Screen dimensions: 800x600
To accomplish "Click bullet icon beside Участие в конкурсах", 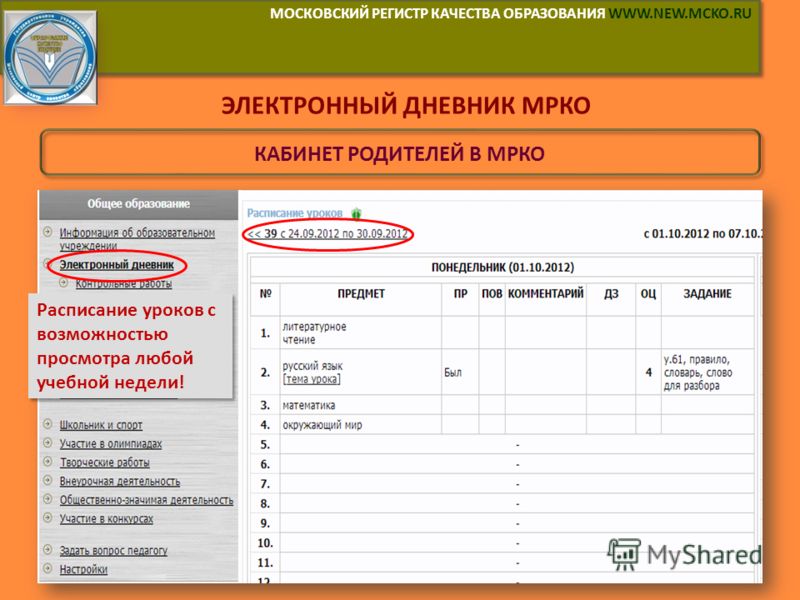I will tap(47, 518).
